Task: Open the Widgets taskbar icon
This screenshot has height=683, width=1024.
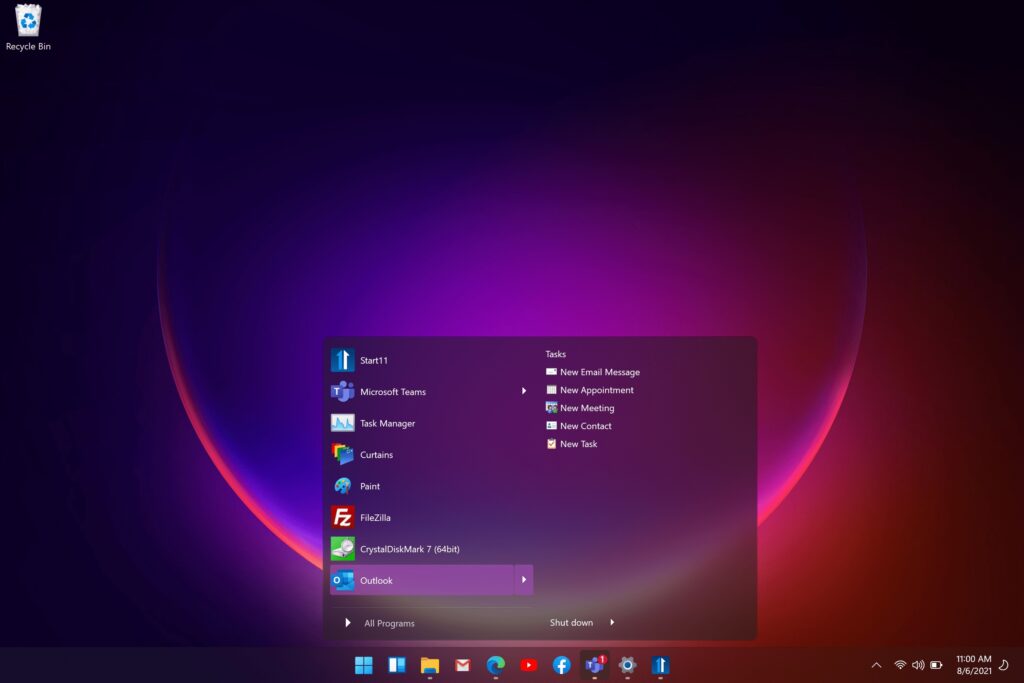Action: (x=396, y=665)
